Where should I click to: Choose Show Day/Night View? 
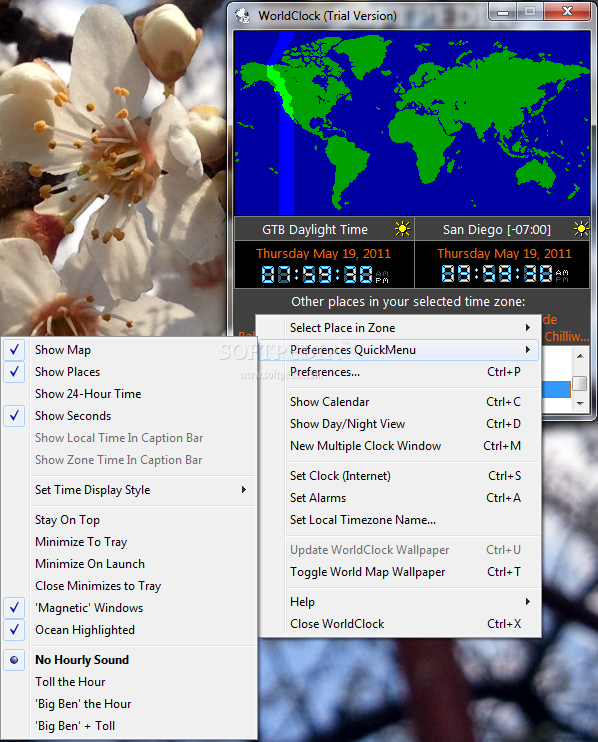[x=398, y=424]
